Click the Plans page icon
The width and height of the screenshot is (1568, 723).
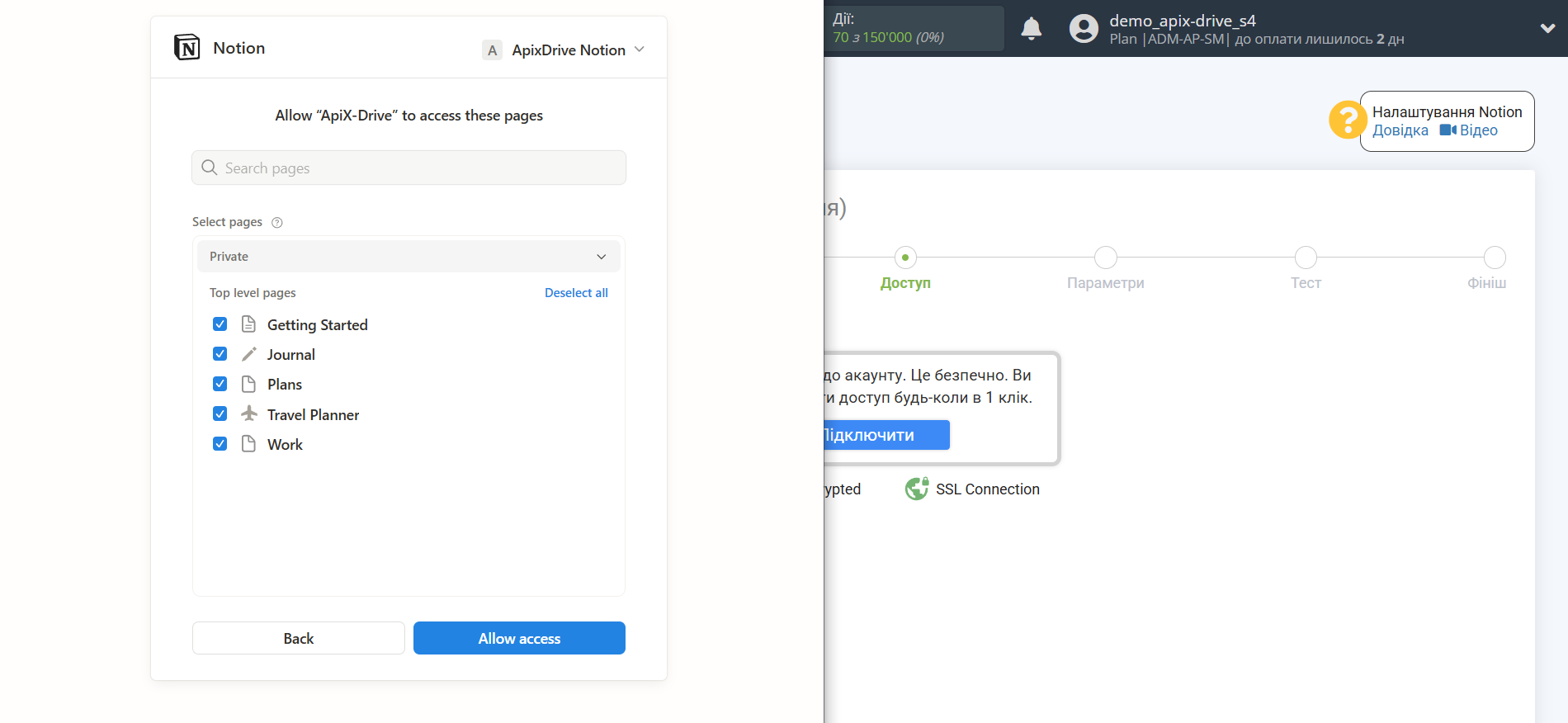[248, 384]
